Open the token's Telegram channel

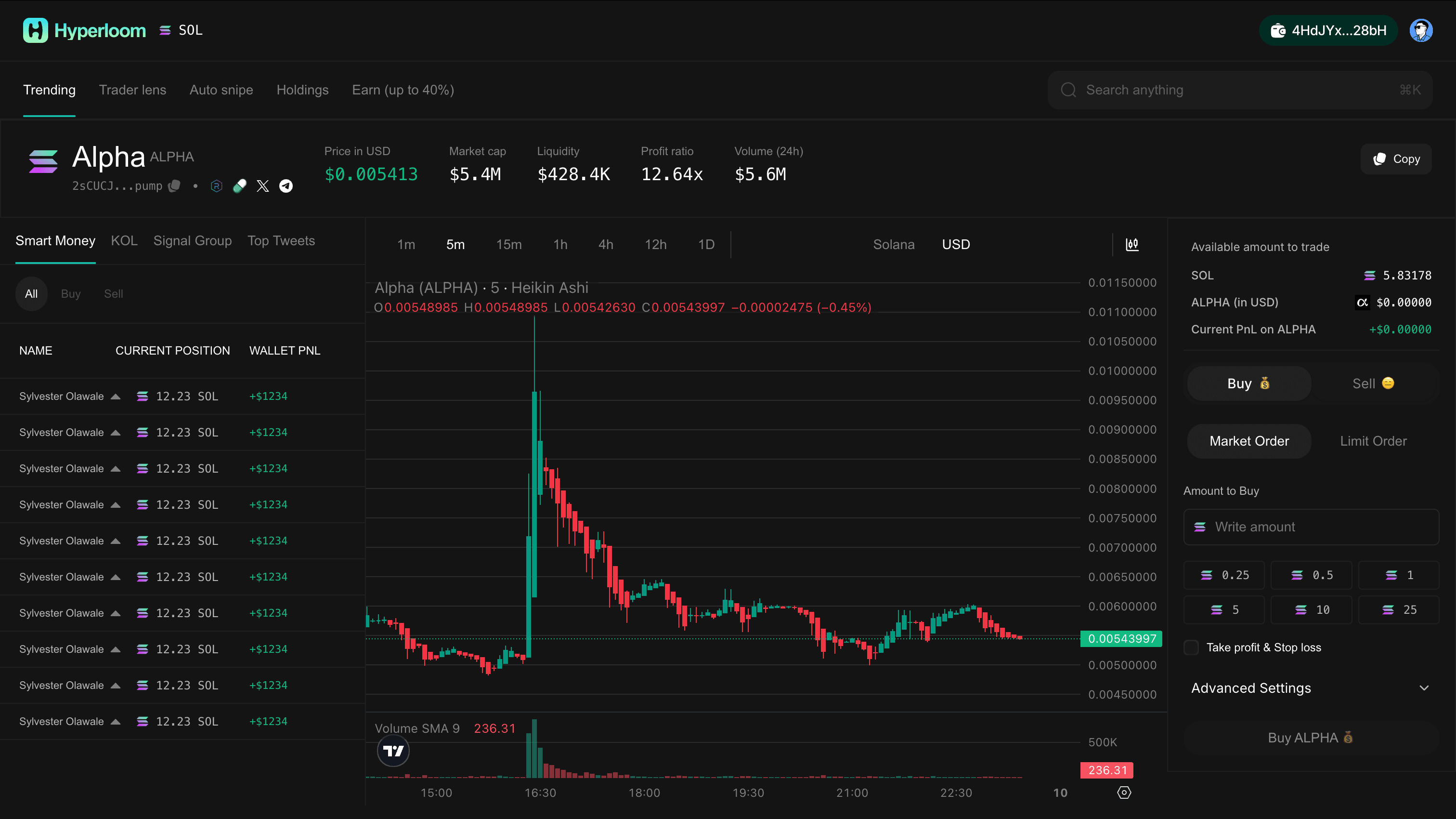coord(286,186)
